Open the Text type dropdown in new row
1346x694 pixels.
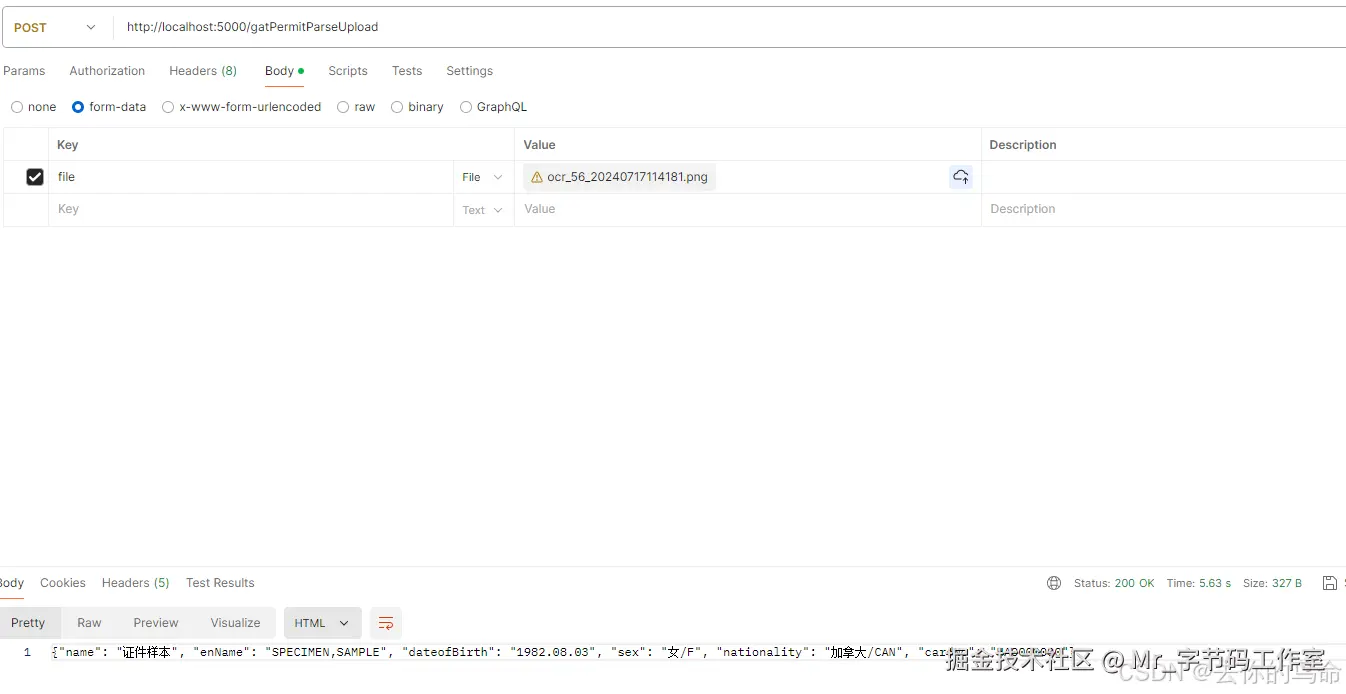coord(483,210)
